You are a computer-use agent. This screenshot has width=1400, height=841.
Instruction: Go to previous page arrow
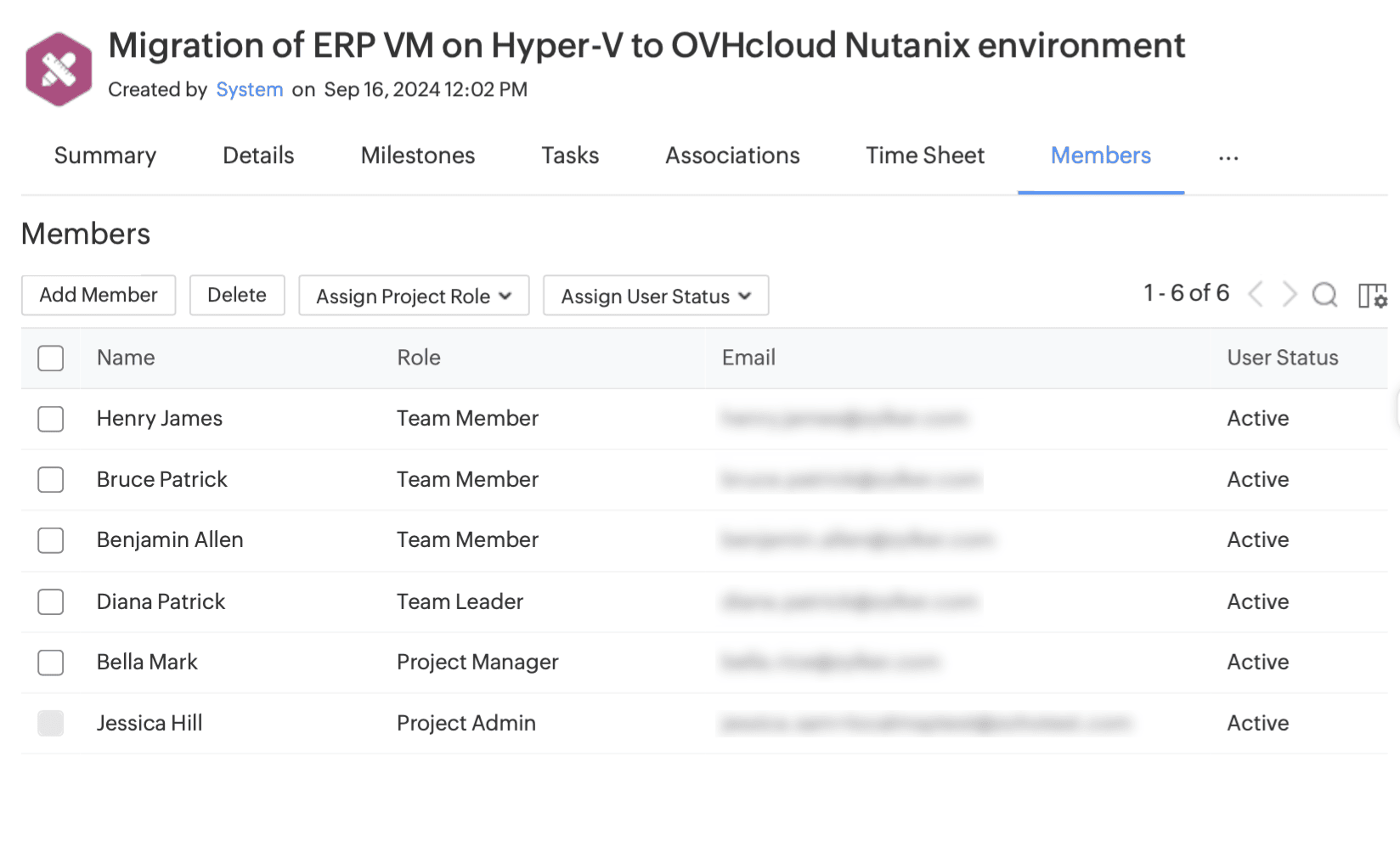[x=1256, y=294]
